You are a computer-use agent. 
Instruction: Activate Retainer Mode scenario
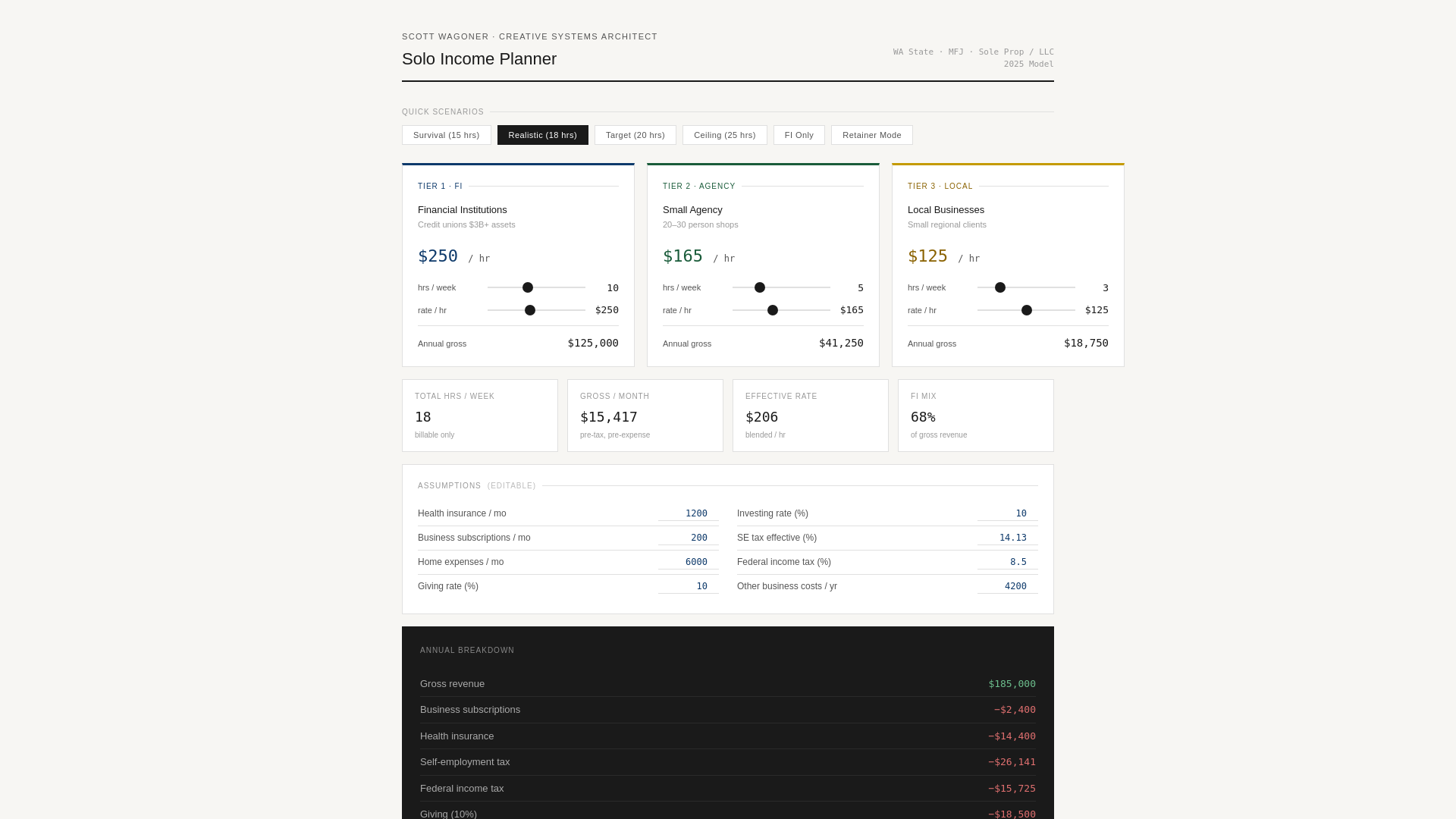click(872, 135)
